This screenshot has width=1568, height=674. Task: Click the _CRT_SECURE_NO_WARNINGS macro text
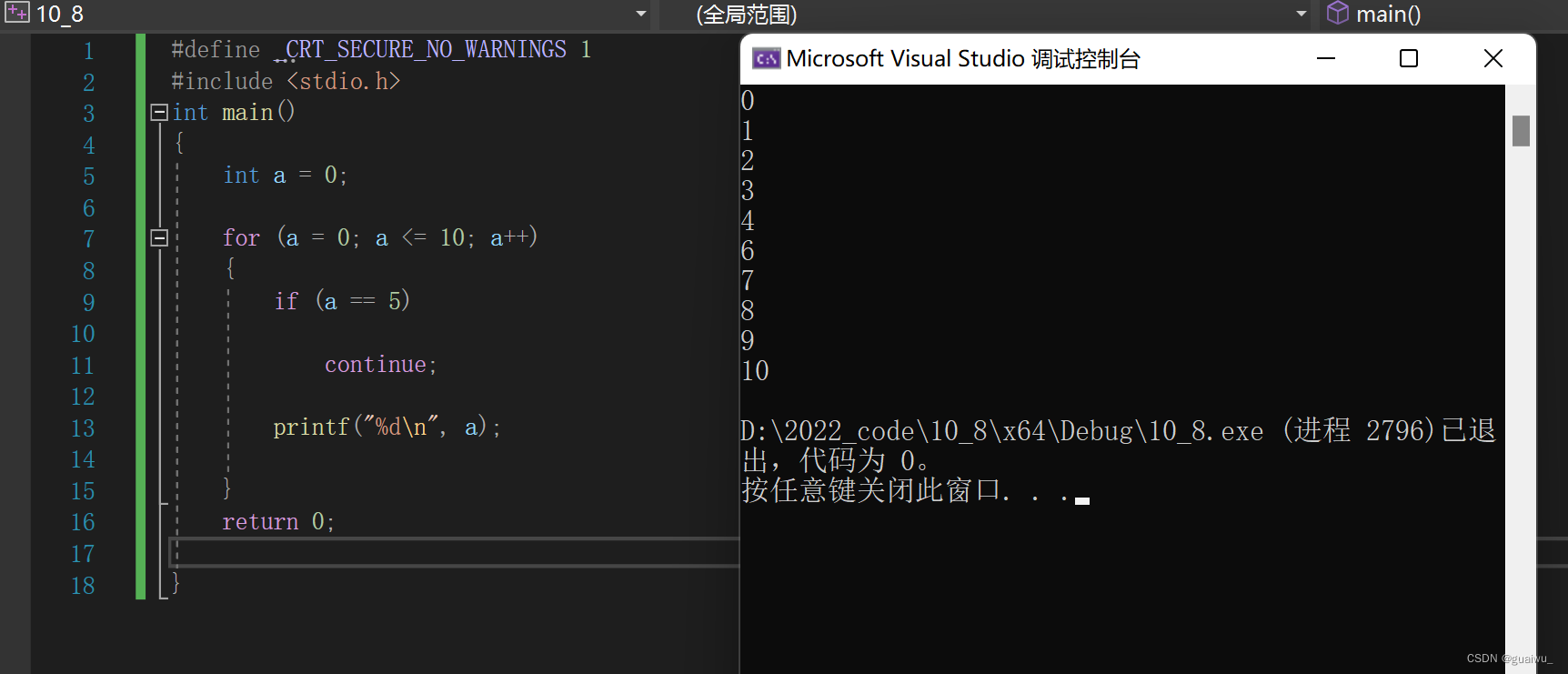click(421, 49)
